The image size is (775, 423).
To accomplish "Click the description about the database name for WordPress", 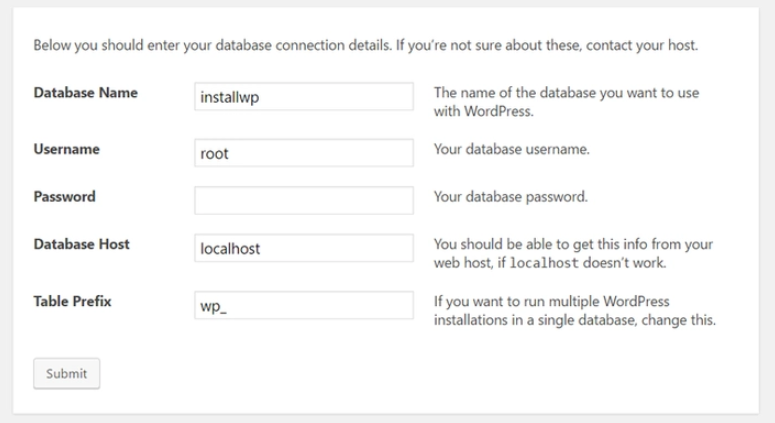I will [566, 102].
